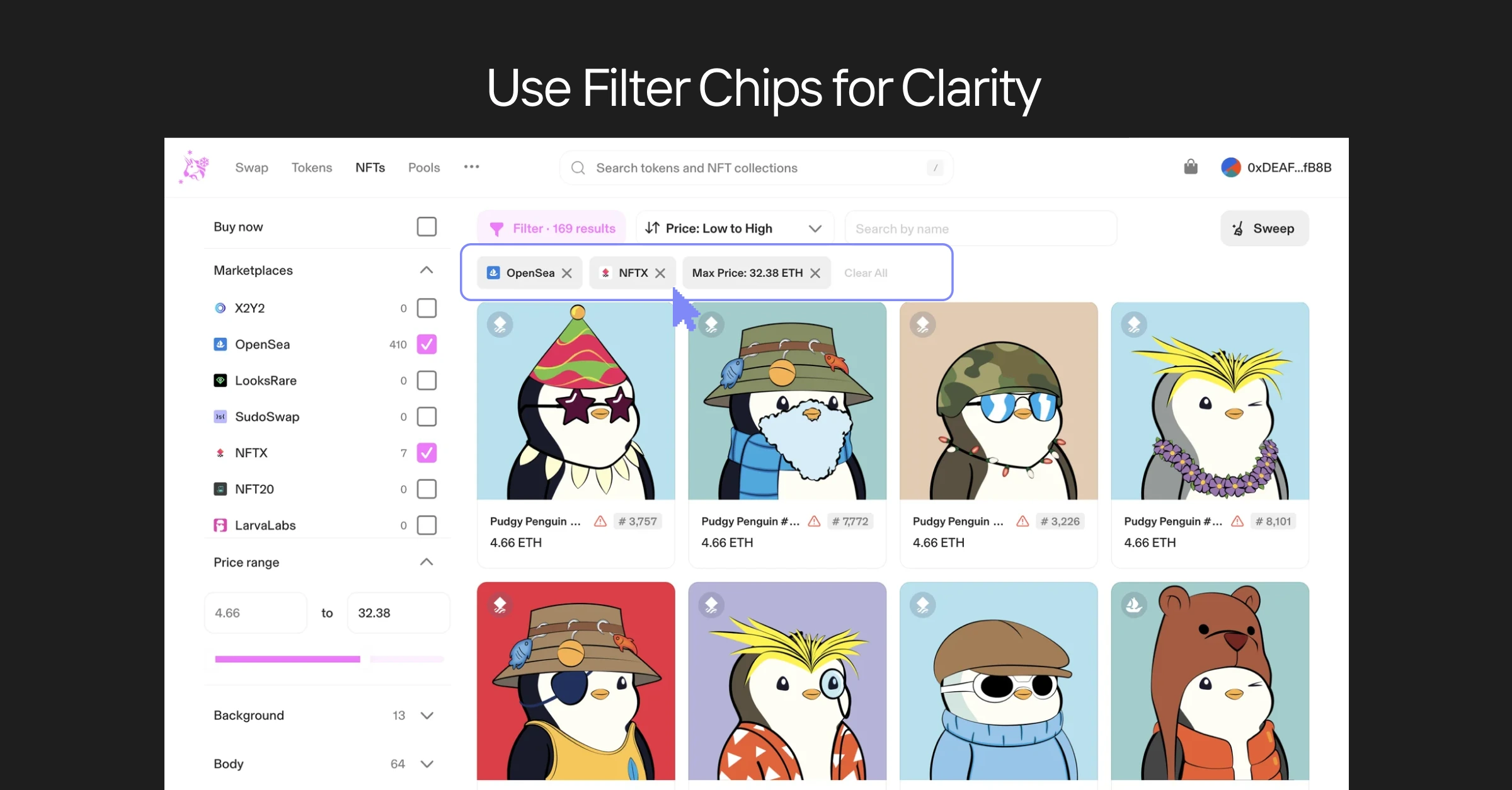1512x790 pixels.
Task: Remove the OpenSea filter chip
Action: click(x=567, y=273)
